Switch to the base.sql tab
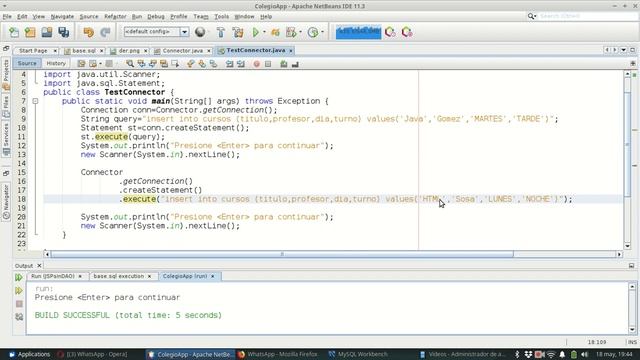The height and width of the screenshot is (360, 640). [x=84, y=51]
